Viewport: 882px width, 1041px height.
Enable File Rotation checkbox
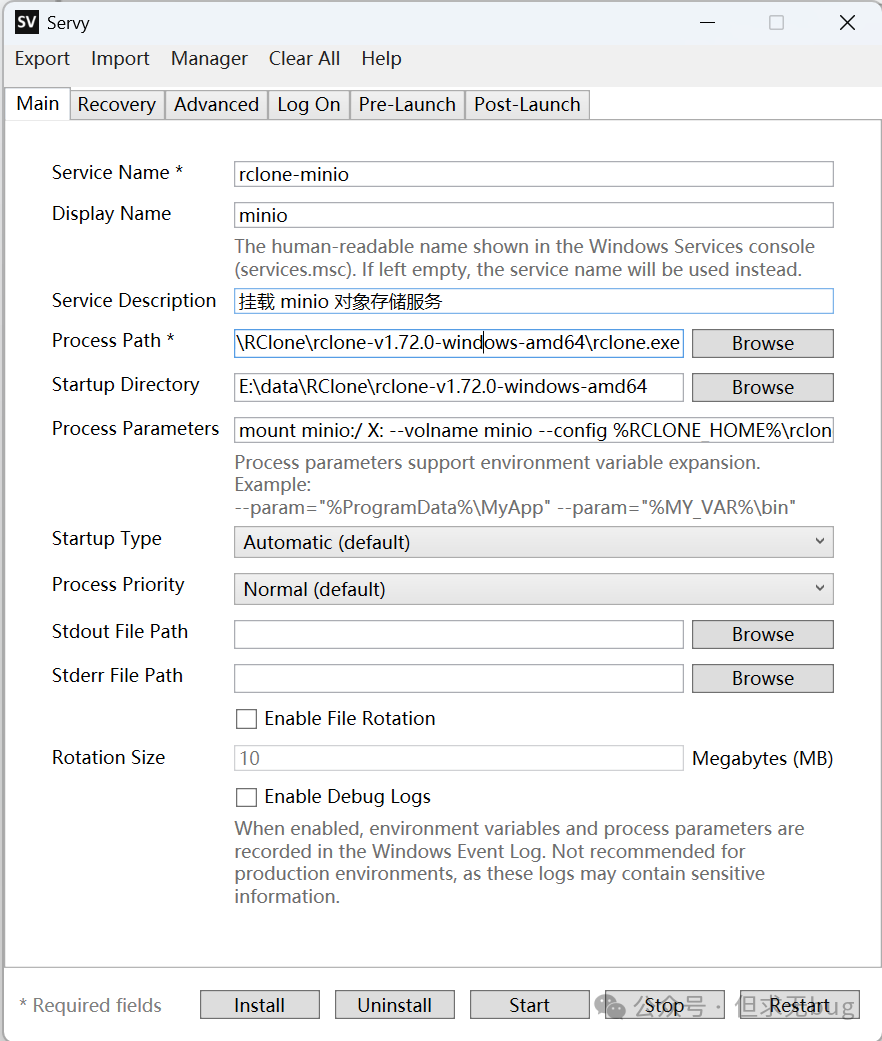click(246, 719)
